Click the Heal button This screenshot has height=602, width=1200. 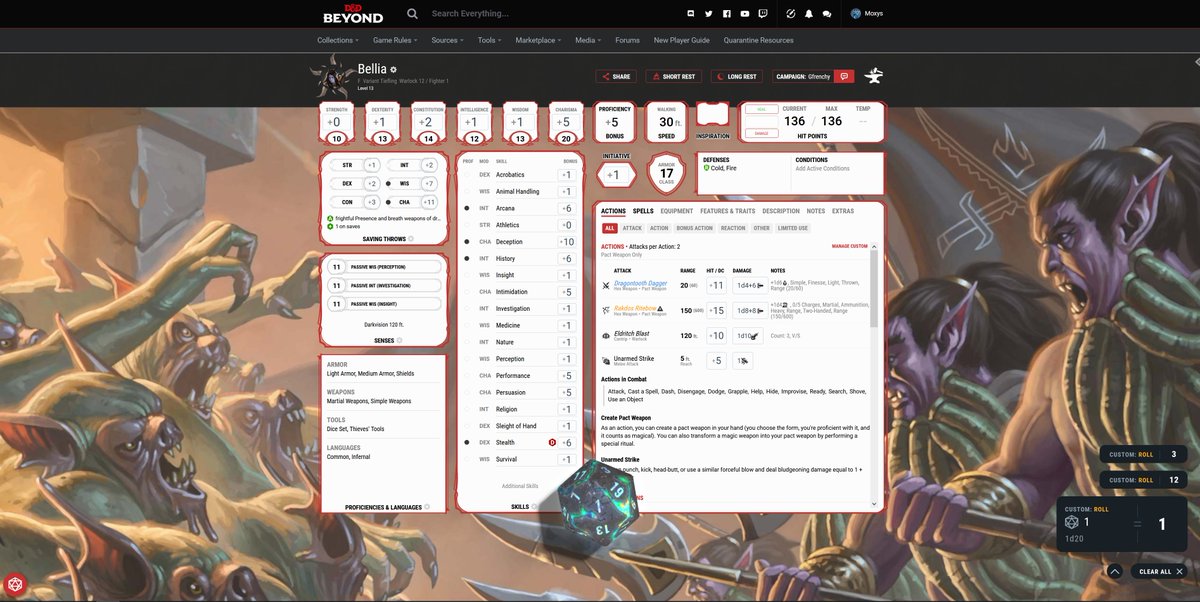762,109
